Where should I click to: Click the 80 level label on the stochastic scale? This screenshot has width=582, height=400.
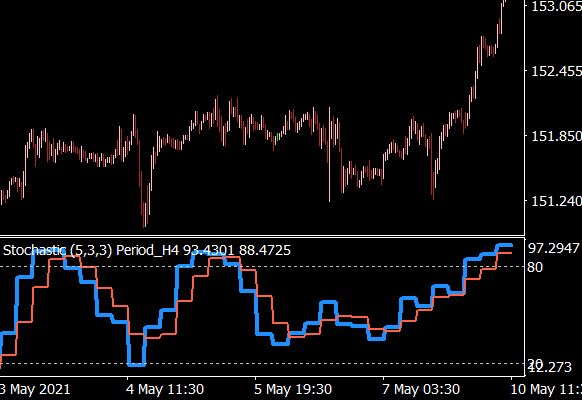[x=535, y=267]
